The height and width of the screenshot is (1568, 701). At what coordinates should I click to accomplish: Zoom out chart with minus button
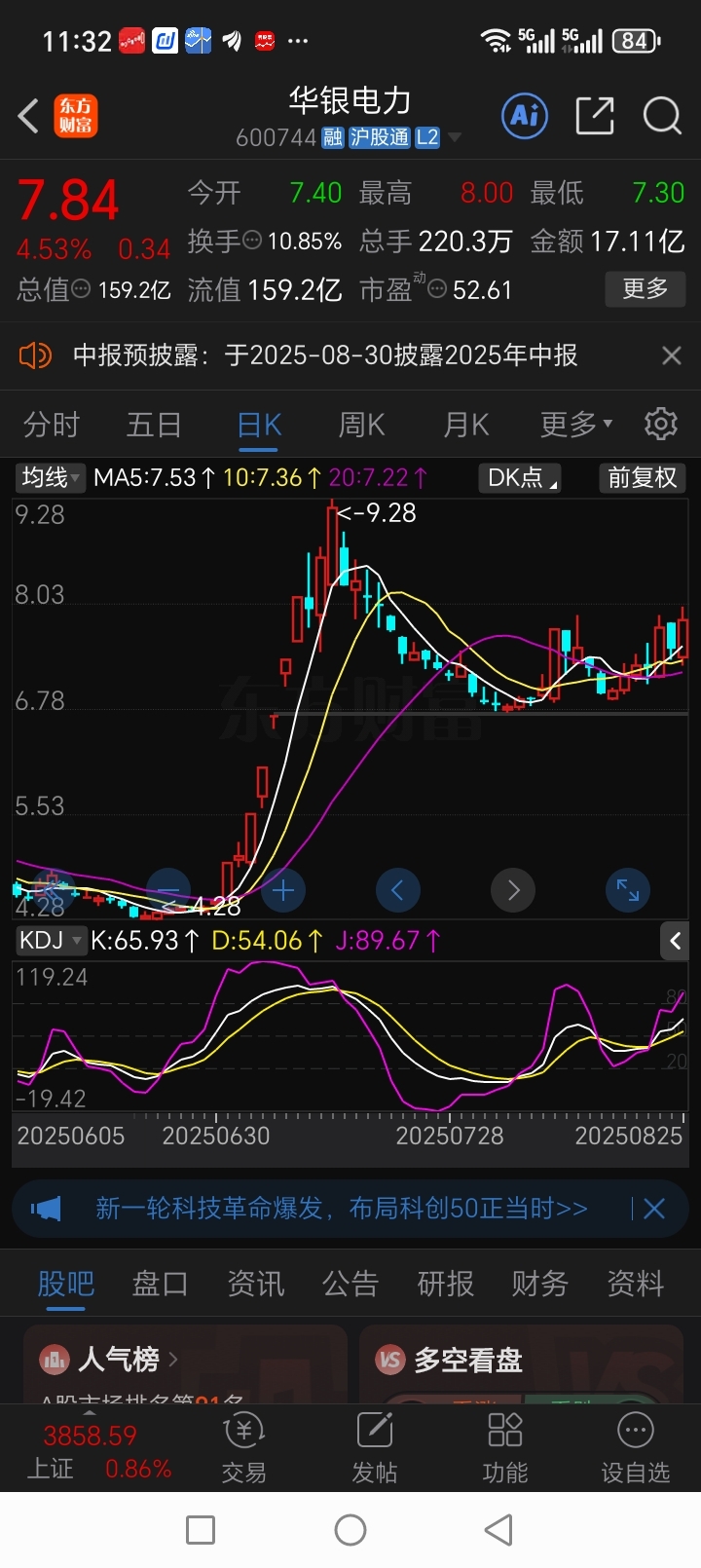point(168,890)
